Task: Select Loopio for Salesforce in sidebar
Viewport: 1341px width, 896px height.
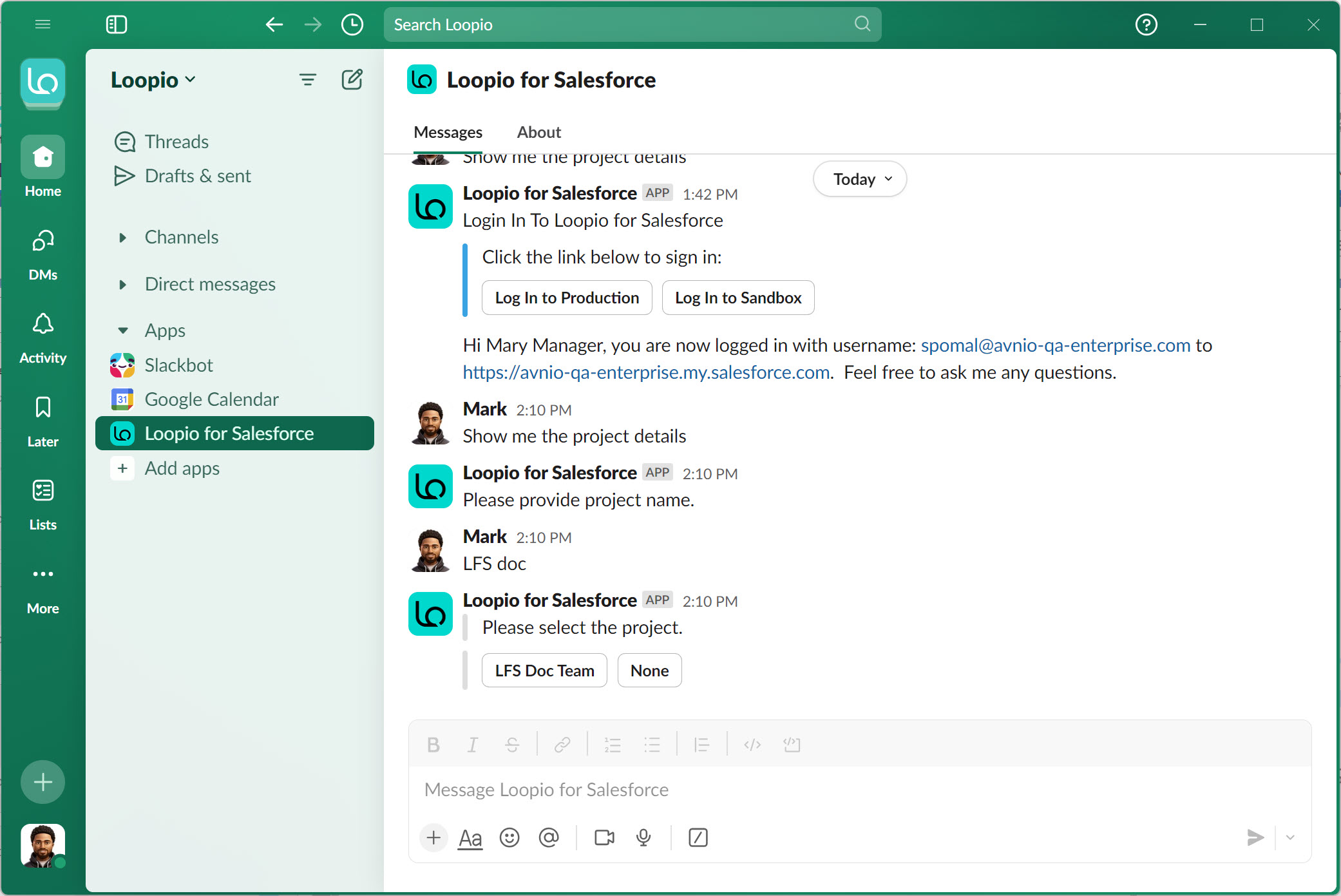Action: click(x=234, y=434)
